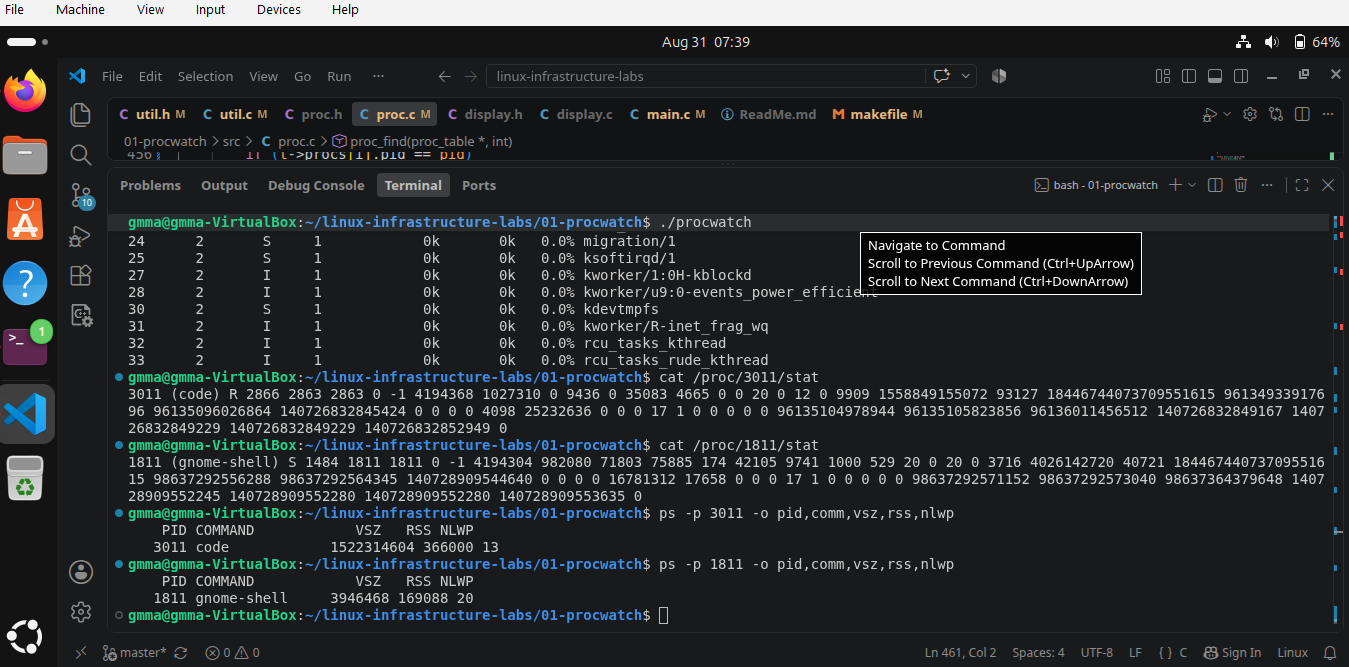The height and width of the screenshot is (667, 1349).
Task: Change the LF end of line sequence
Action: [x=1135, y=653]
